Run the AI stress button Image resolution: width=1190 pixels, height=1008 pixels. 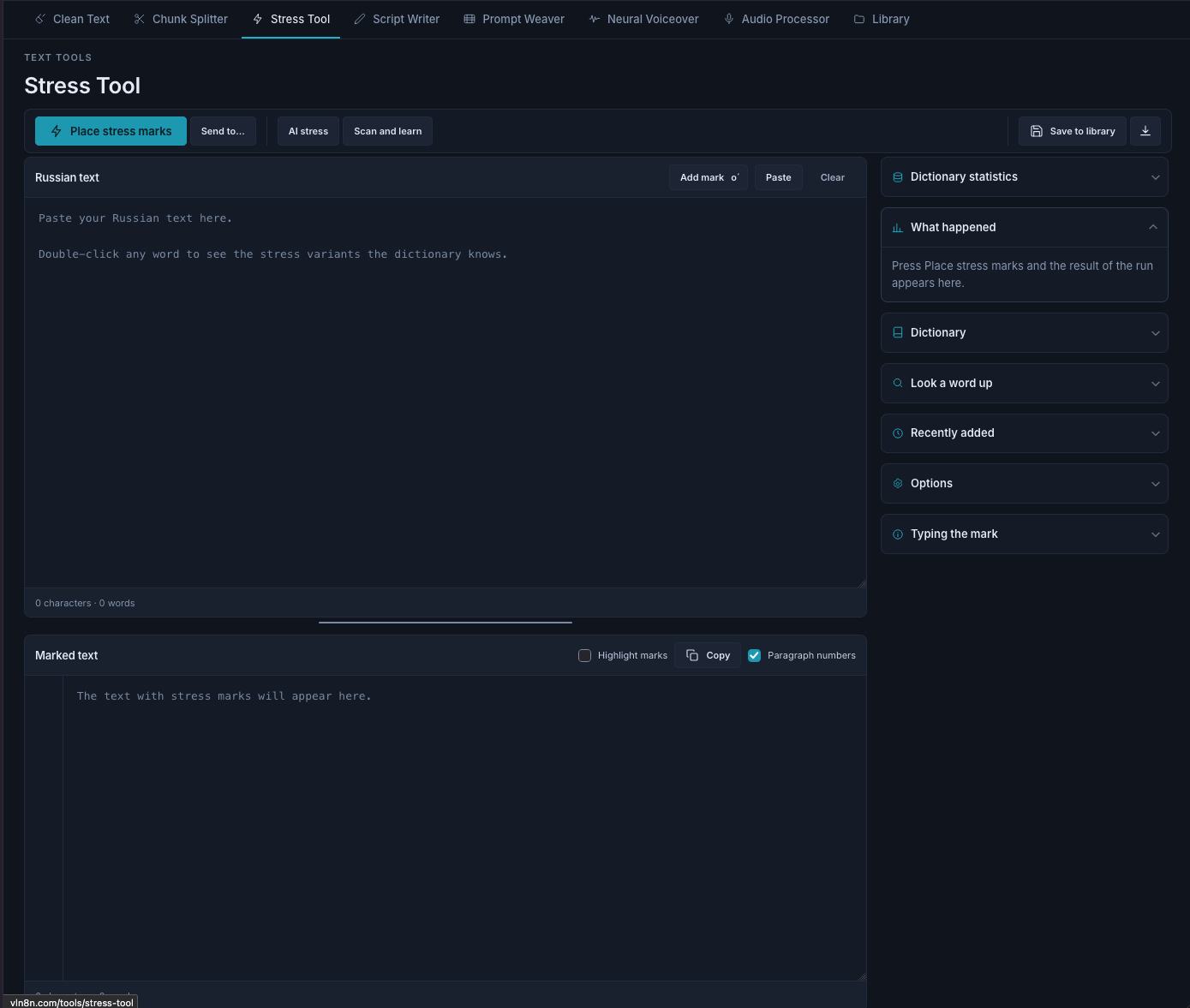(x=308, y=131)
